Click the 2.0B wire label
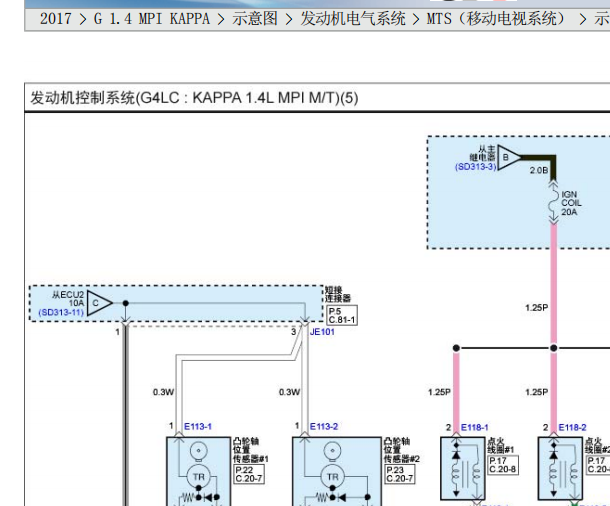Viewport: 610px width, 506px height. click(x=538, y=170)
